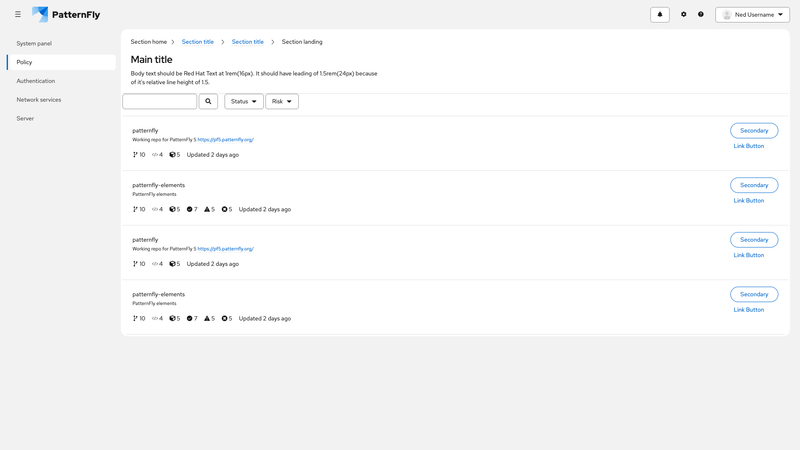Image resolution: width=800 pixels, height=450 pixels.
Task: Open Server nav item
Action: [25, 118]
